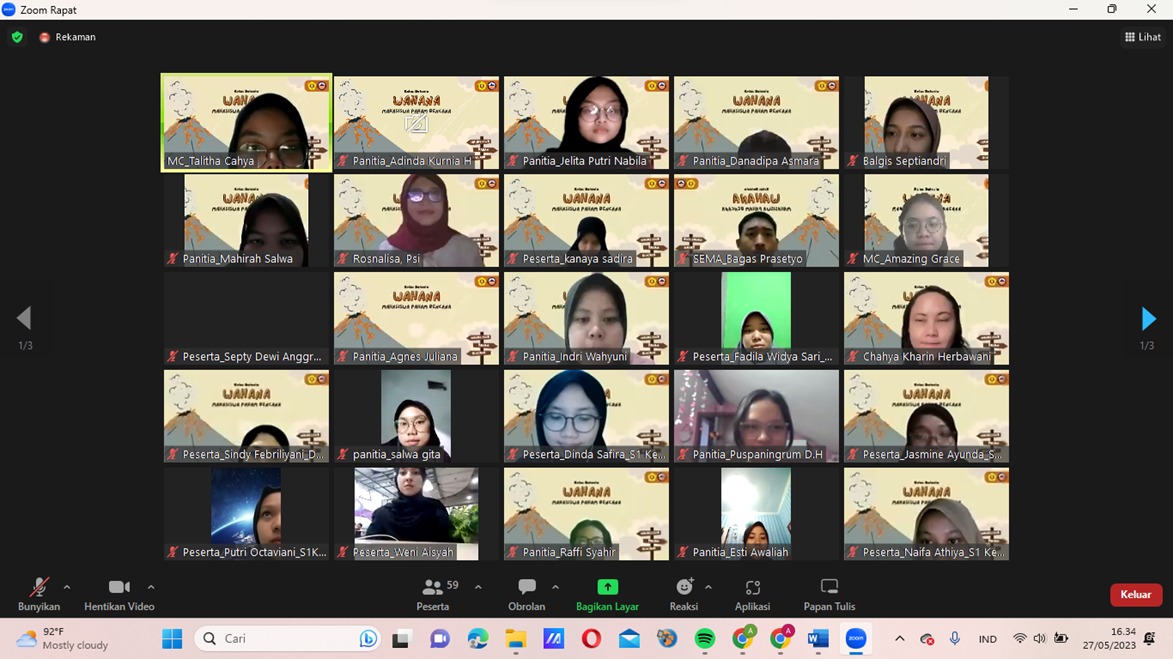The width and height of the screenshot is (1173, 659).
Task: Open Papan Tulis whiteboard
Action: [x=829, y=593]
